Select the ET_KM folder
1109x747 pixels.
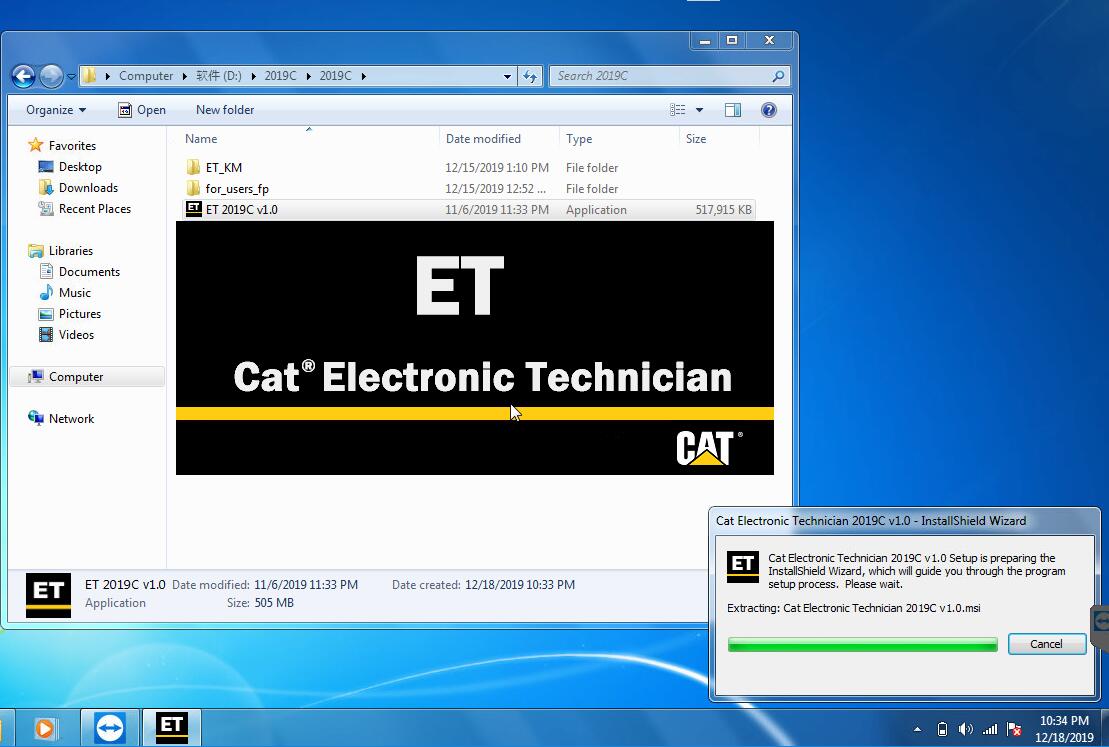tap(467, 168)
